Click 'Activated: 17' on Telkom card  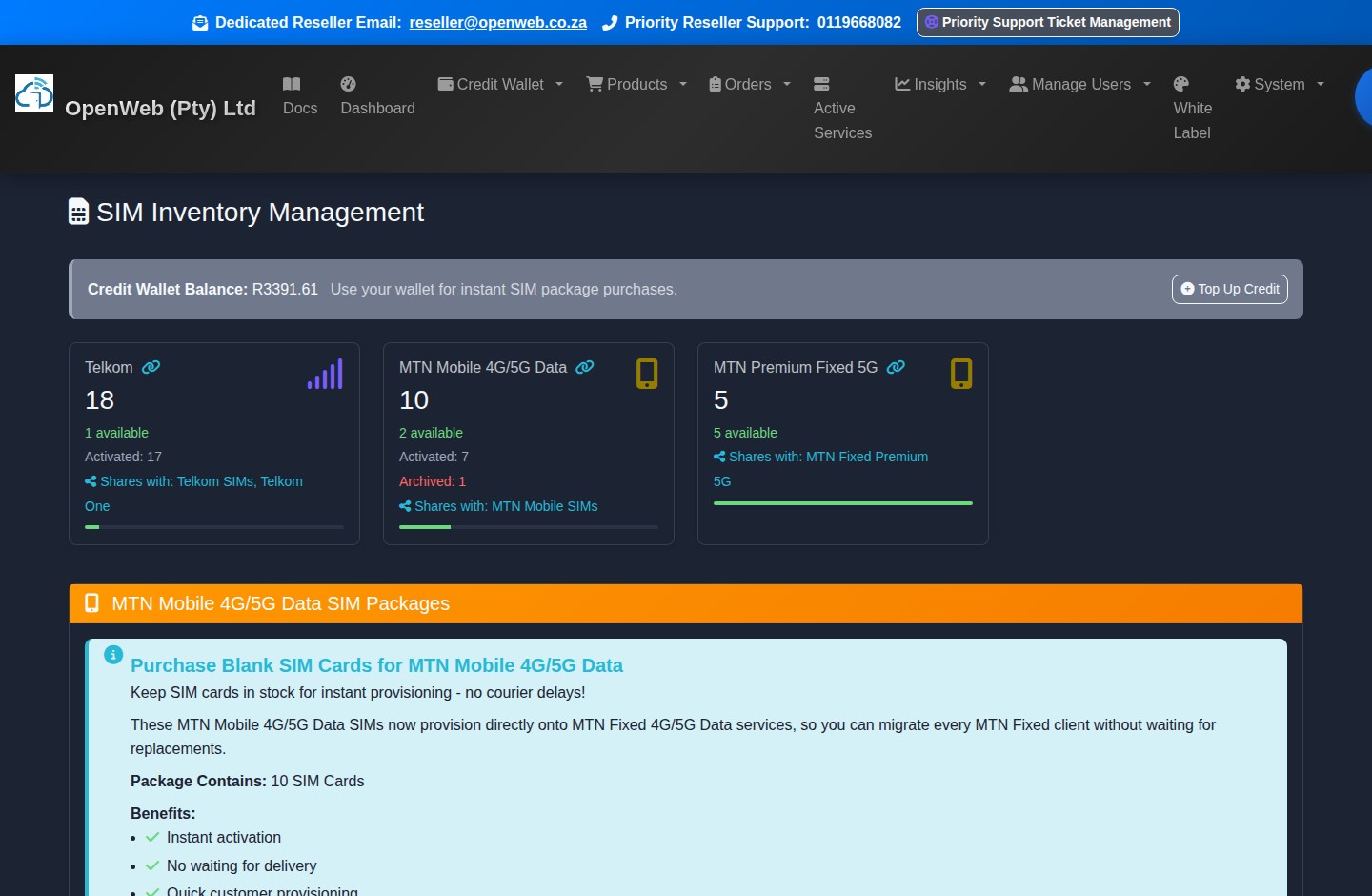pyautogui.click(x=123, y=457)
